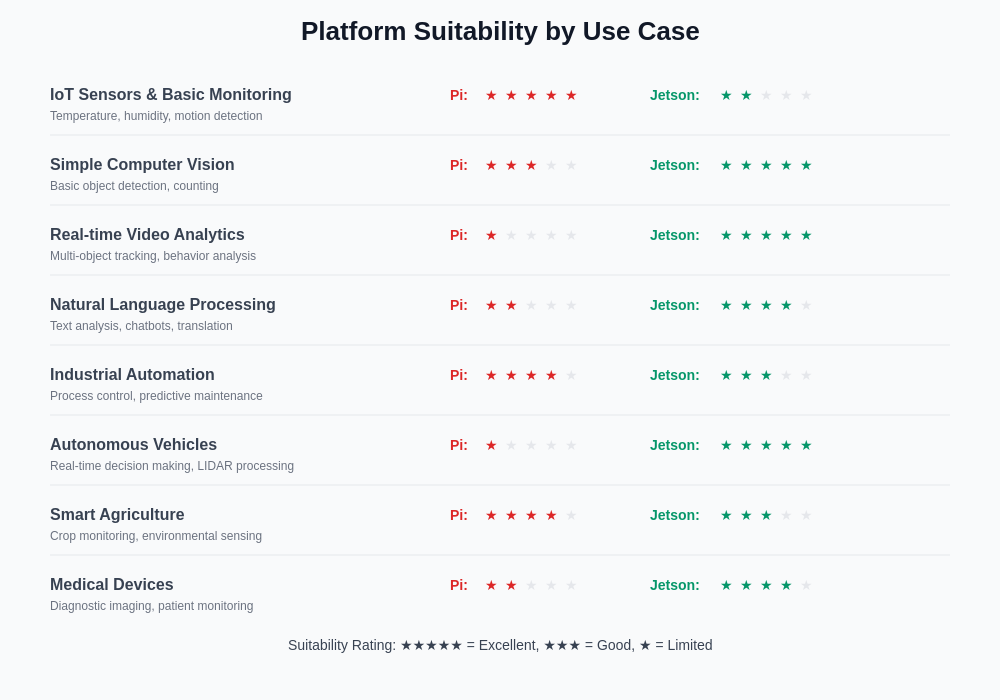Click the first Pi star for Real-time Video Analytics
1000x700 pixels.
click(491, 235)
